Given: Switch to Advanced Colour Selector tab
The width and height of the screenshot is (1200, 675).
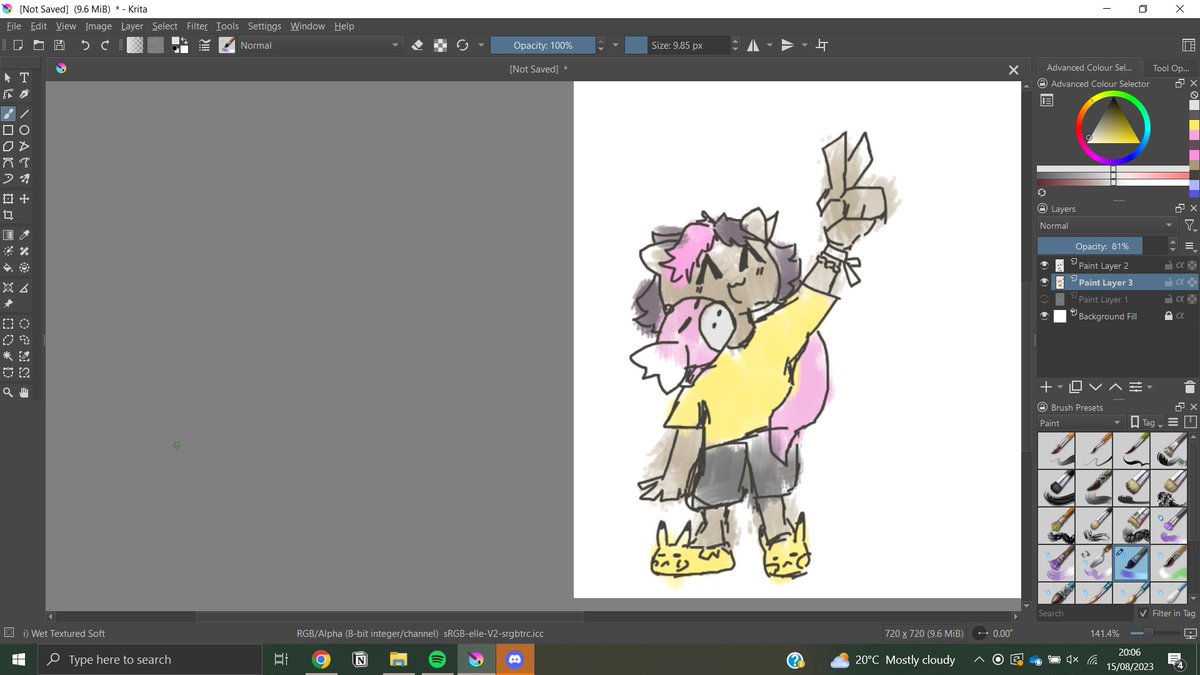Looking at the screenshot, I should pyautogui.click(x=1088, y=68).
